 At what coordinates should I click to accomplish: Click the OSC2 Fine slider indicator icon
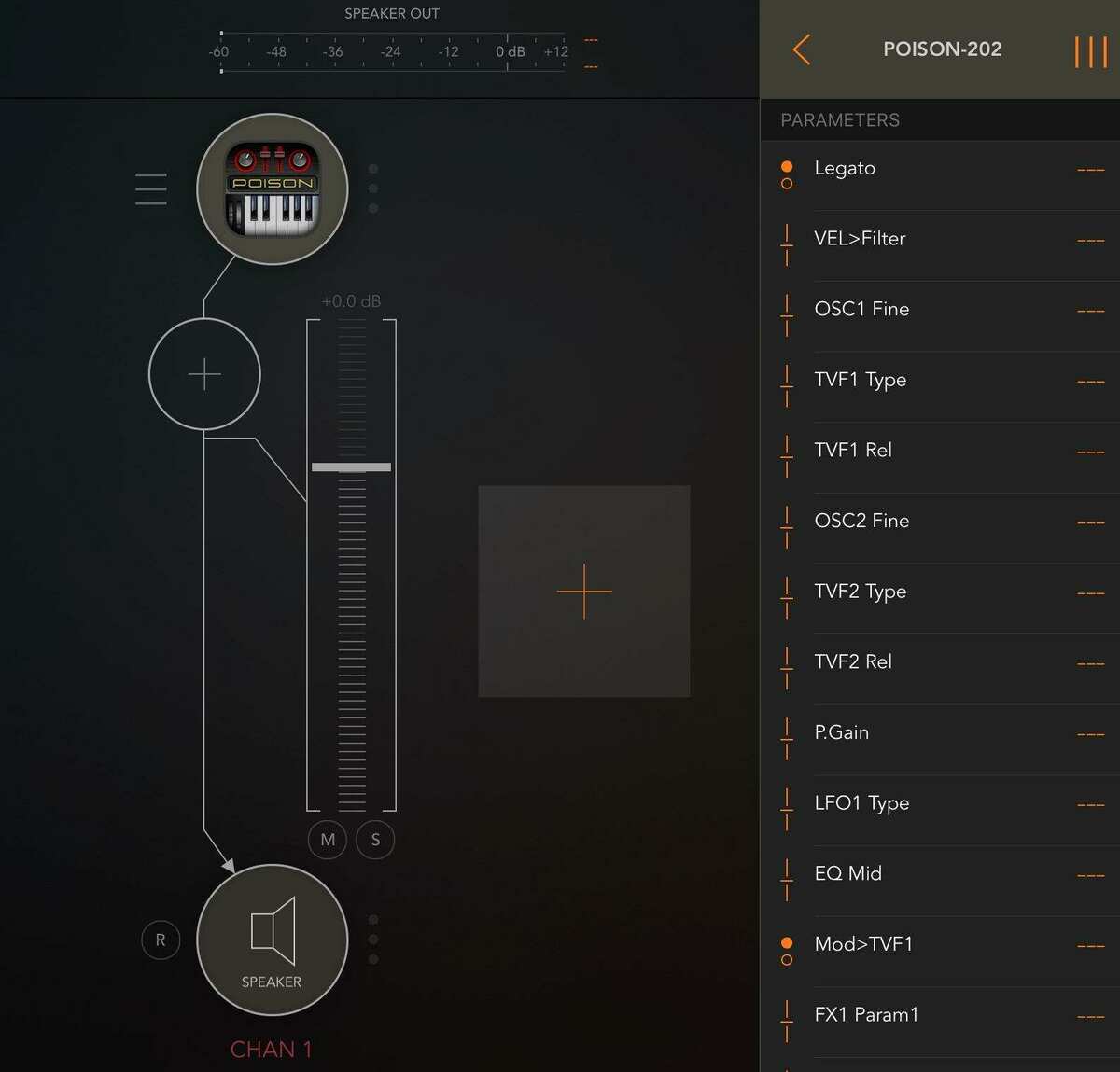click(x=787, y=527)
